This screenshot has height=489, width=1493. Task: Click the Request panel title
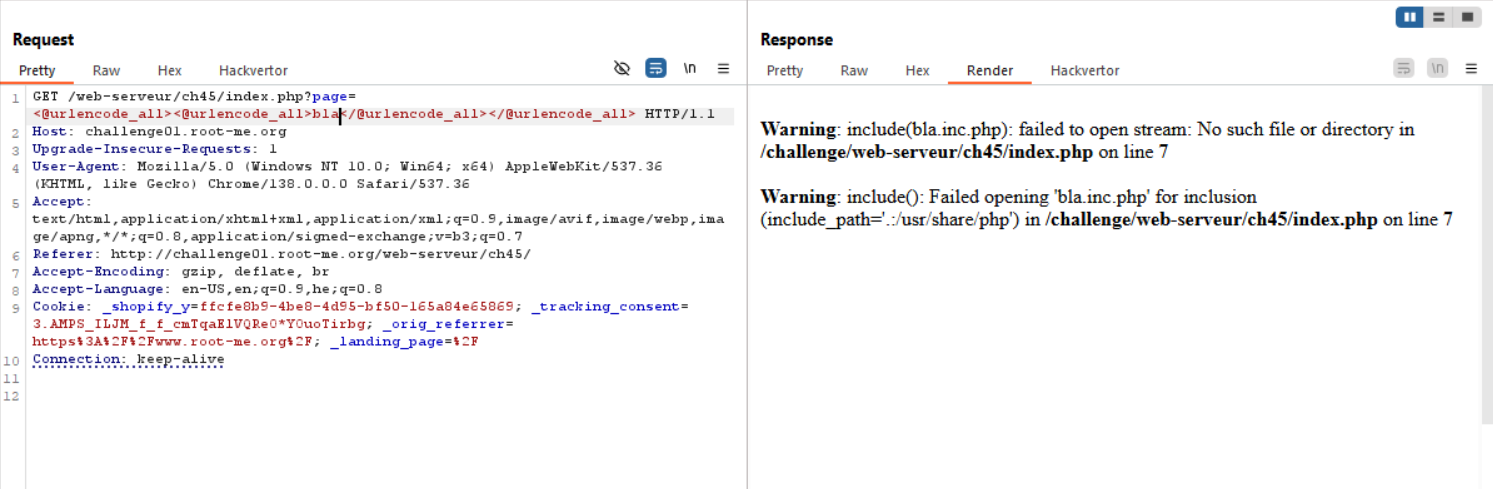(x=43, y=40)
